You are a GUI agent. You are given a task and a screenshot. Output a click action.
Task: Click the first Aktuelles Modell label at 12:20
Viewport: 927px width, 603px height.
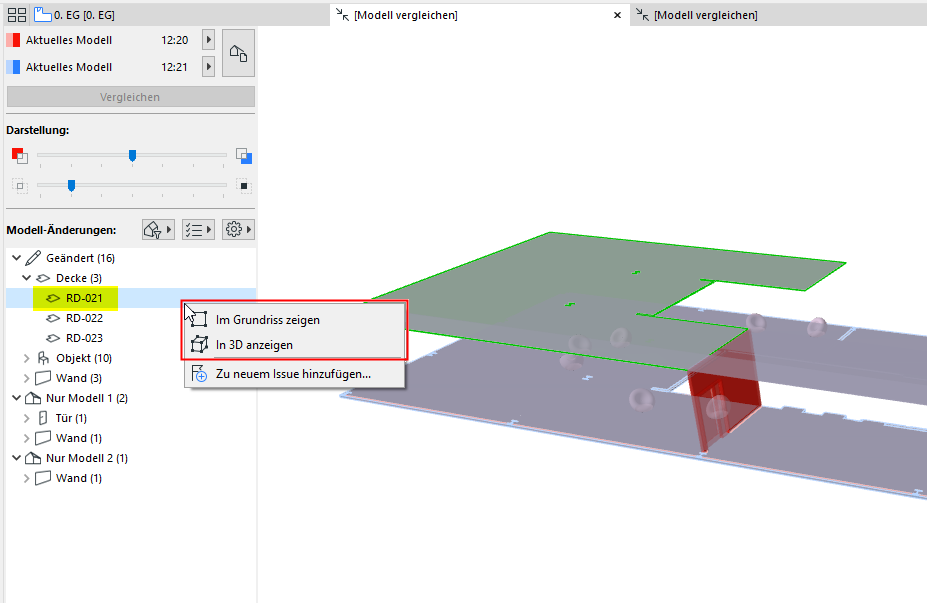[69, 40]
